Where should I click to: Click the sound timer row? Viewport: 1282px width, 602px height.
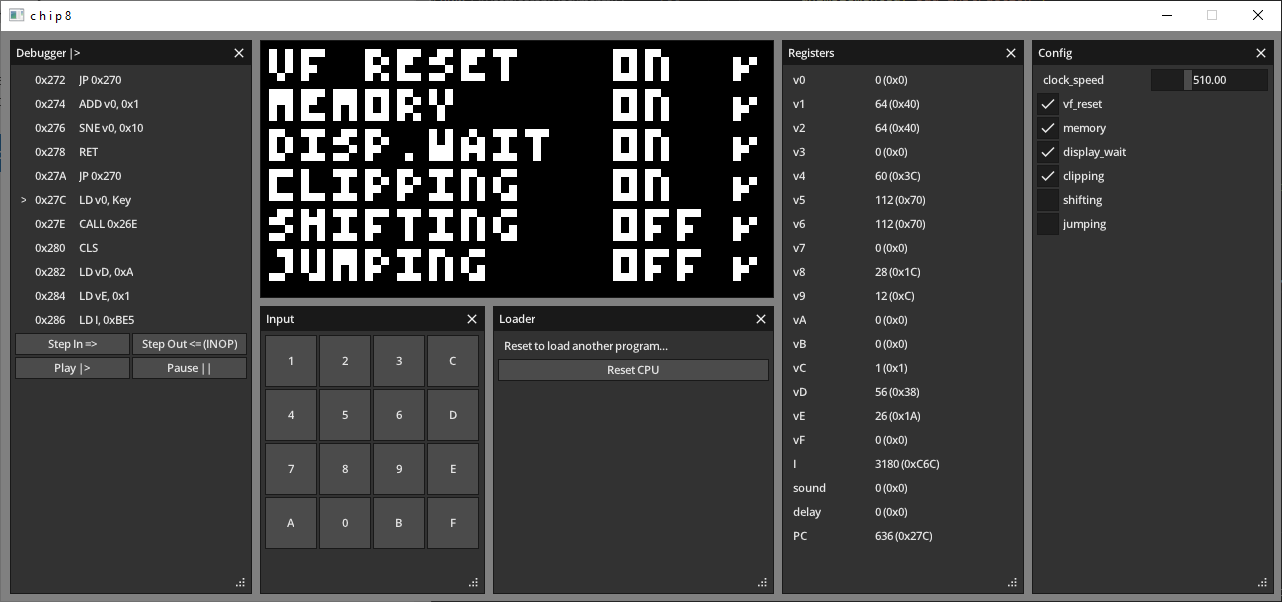(x=902, y=488)
